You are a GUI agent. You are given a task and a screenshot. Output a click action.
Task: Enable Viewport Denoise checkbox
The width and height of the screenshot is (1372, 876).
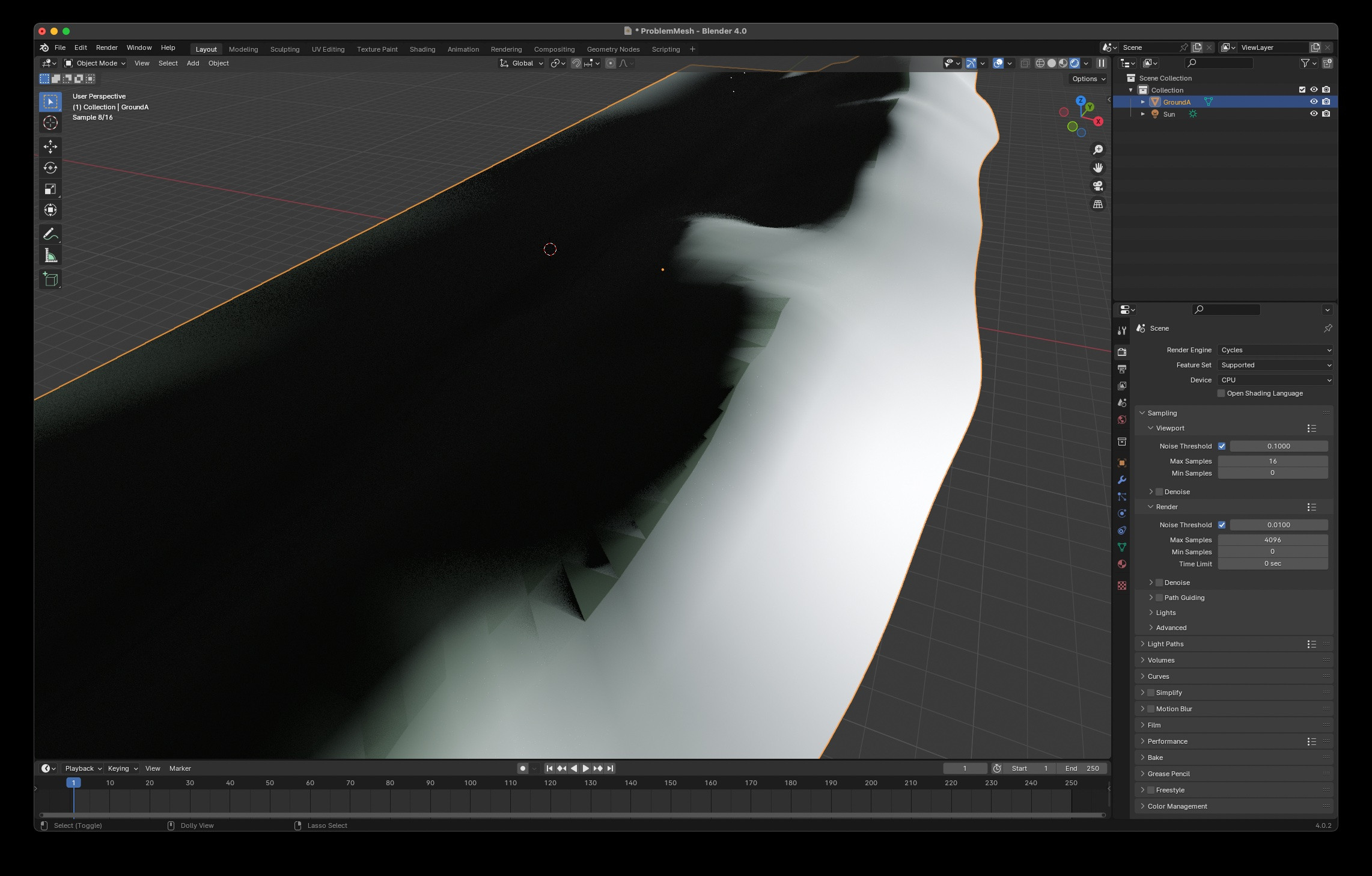click(1159, 492)
